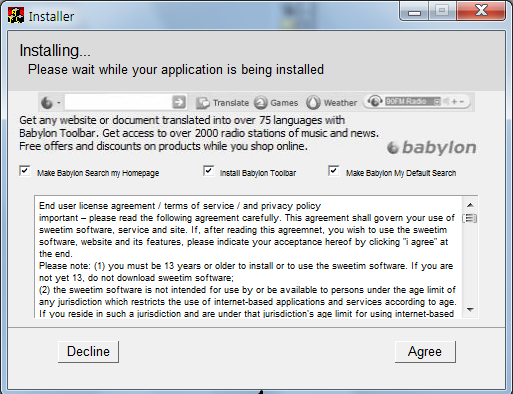Click the license scrollbar thumb
Viewport: 513px width, 394px height.
(470, 218)
